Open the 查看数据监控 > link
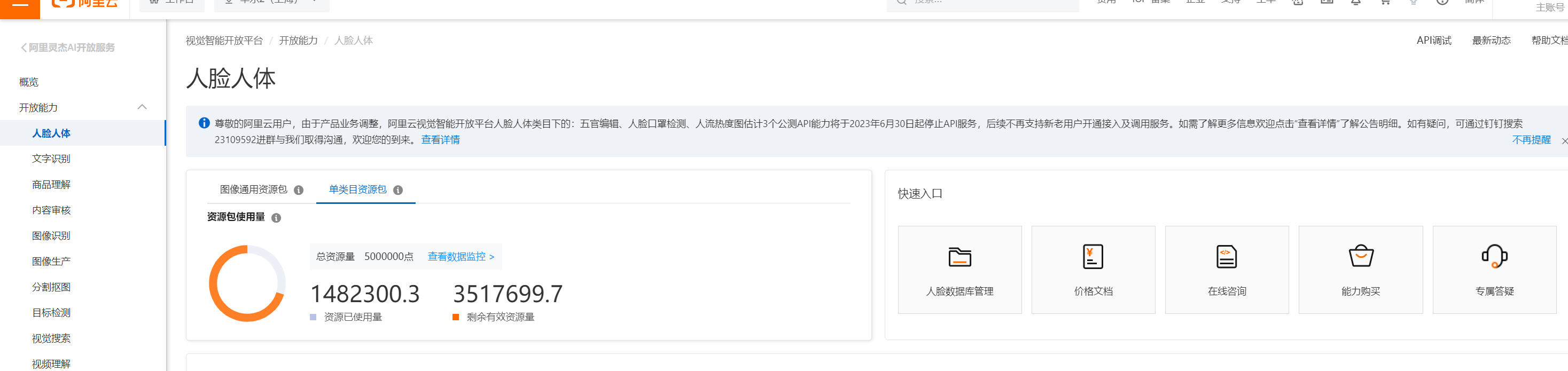This screenshot has width=1568, height=371. pyautogui.click(x=461, y=257)
